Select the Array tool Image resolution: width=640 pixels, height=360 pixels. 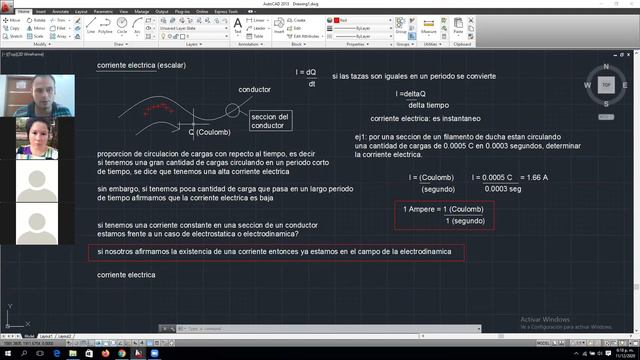[x=58, y=36]
